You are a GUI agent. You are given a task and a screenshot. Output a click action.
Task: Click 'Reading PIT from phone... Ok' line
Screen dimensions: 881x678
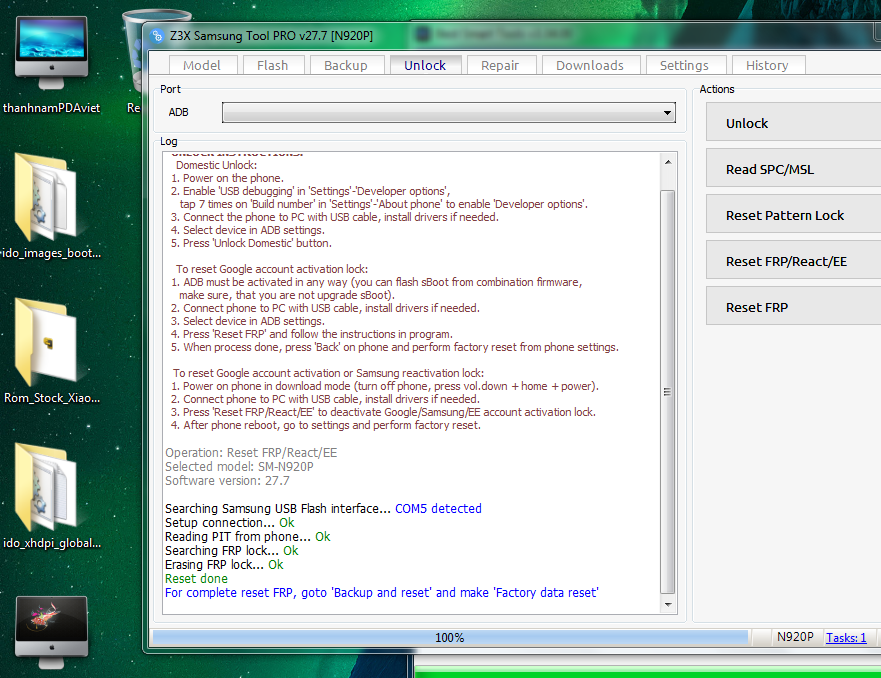click(248, 536)
